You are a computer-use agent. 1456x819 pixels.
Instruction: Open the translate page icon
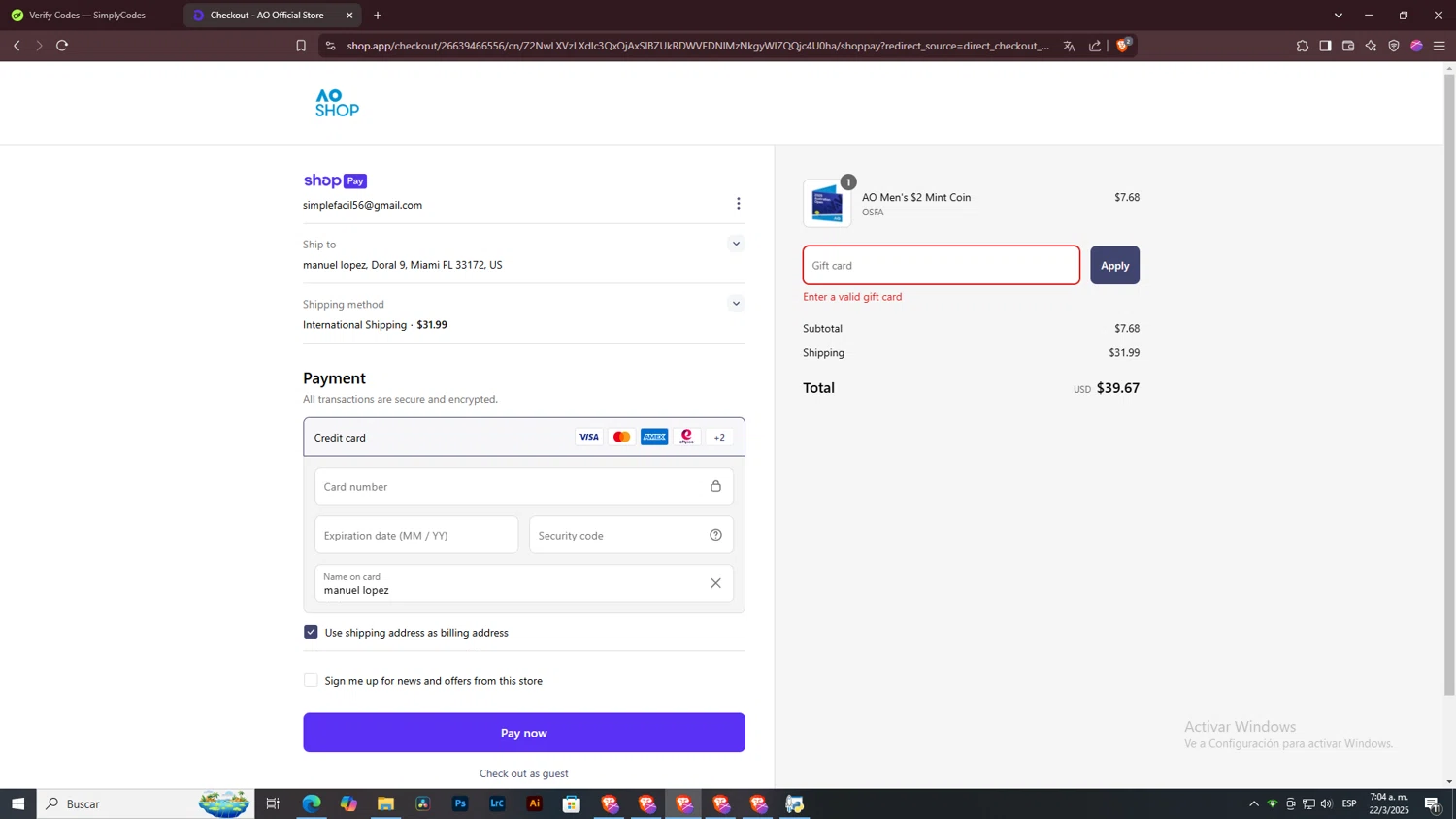pyautogui.click(x=1069, y=46)
